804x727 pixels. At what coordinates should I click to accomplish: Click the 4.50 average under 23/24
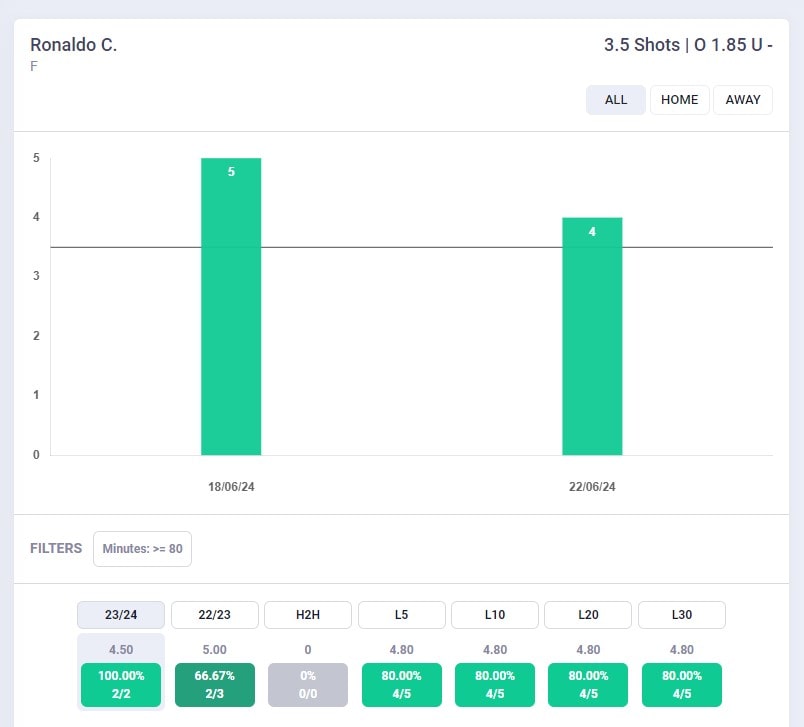coord(121,650)
